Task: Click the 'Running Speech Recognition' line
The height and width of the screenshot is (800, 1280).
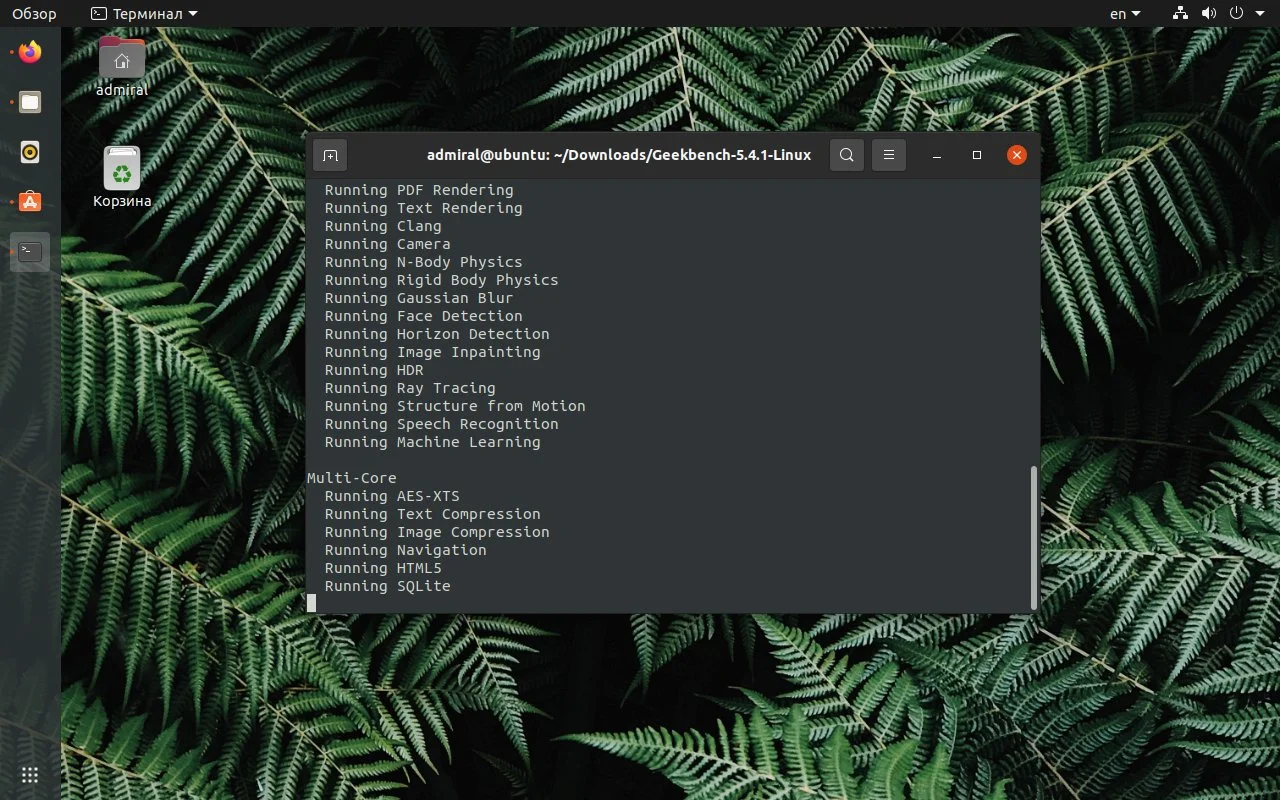Action: point(442,424)
